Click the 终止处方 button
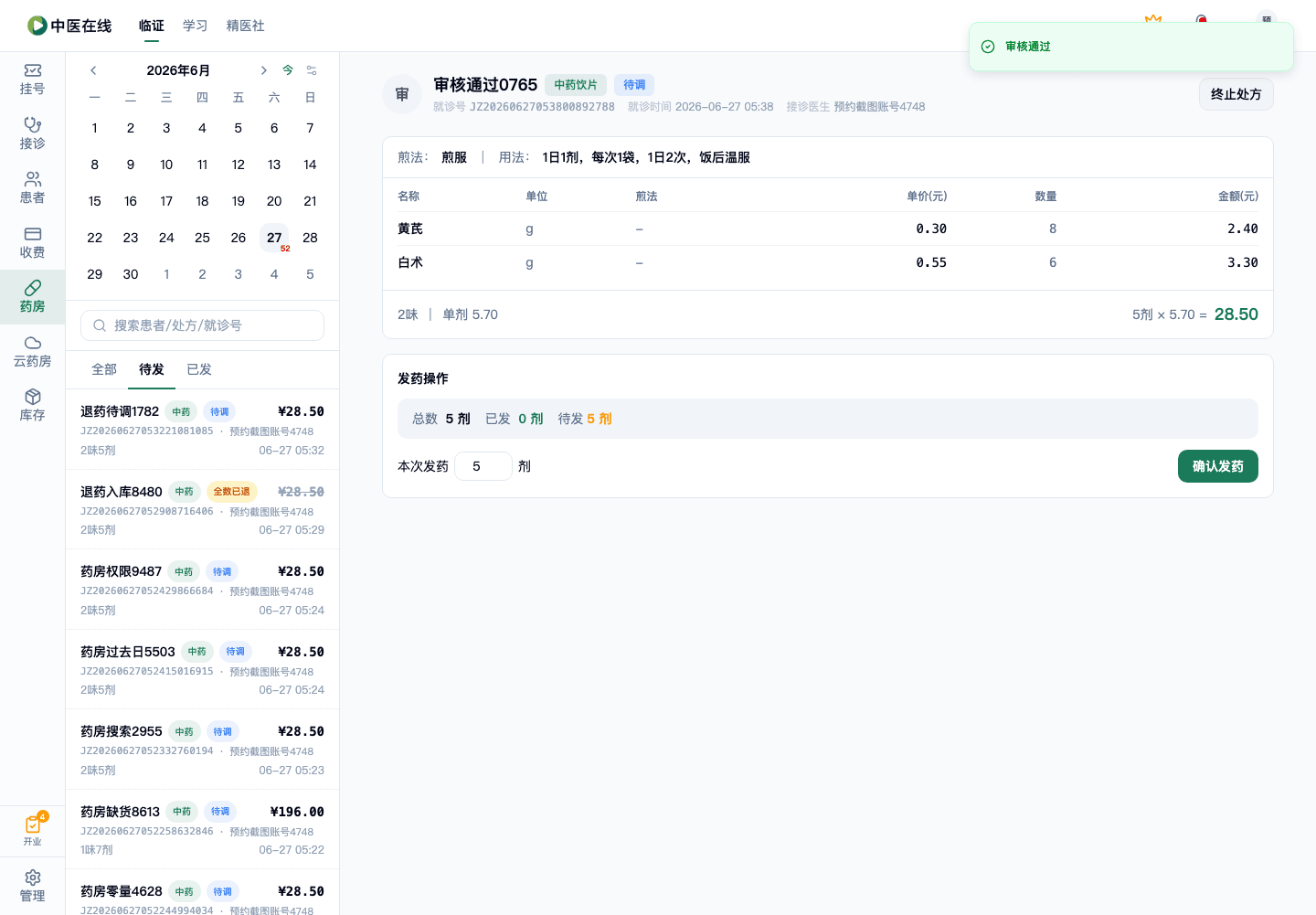The image size is (1316, 915). [1236, 94]
